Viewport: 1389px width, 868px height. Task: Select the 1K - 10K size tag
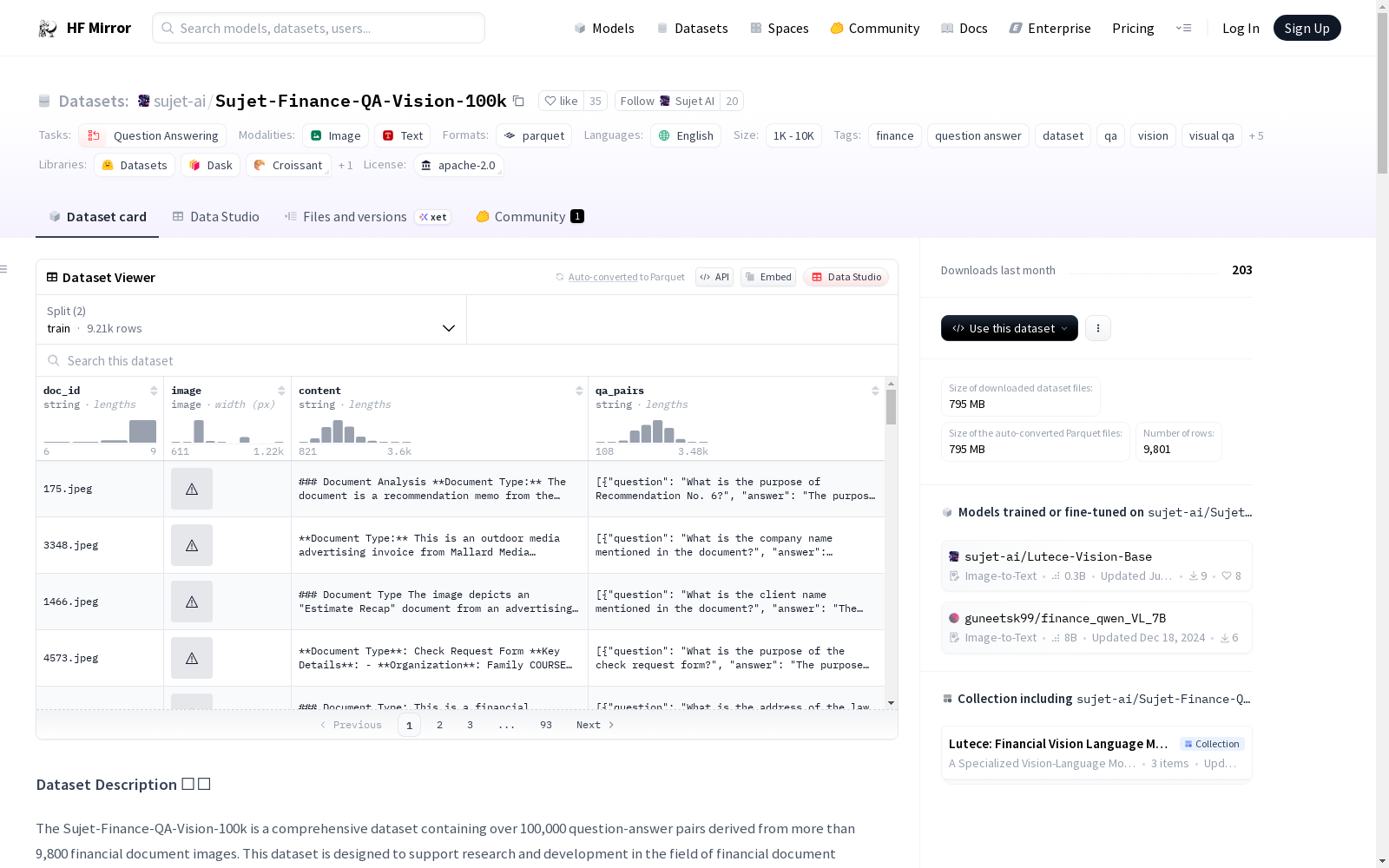click(793, 135)
